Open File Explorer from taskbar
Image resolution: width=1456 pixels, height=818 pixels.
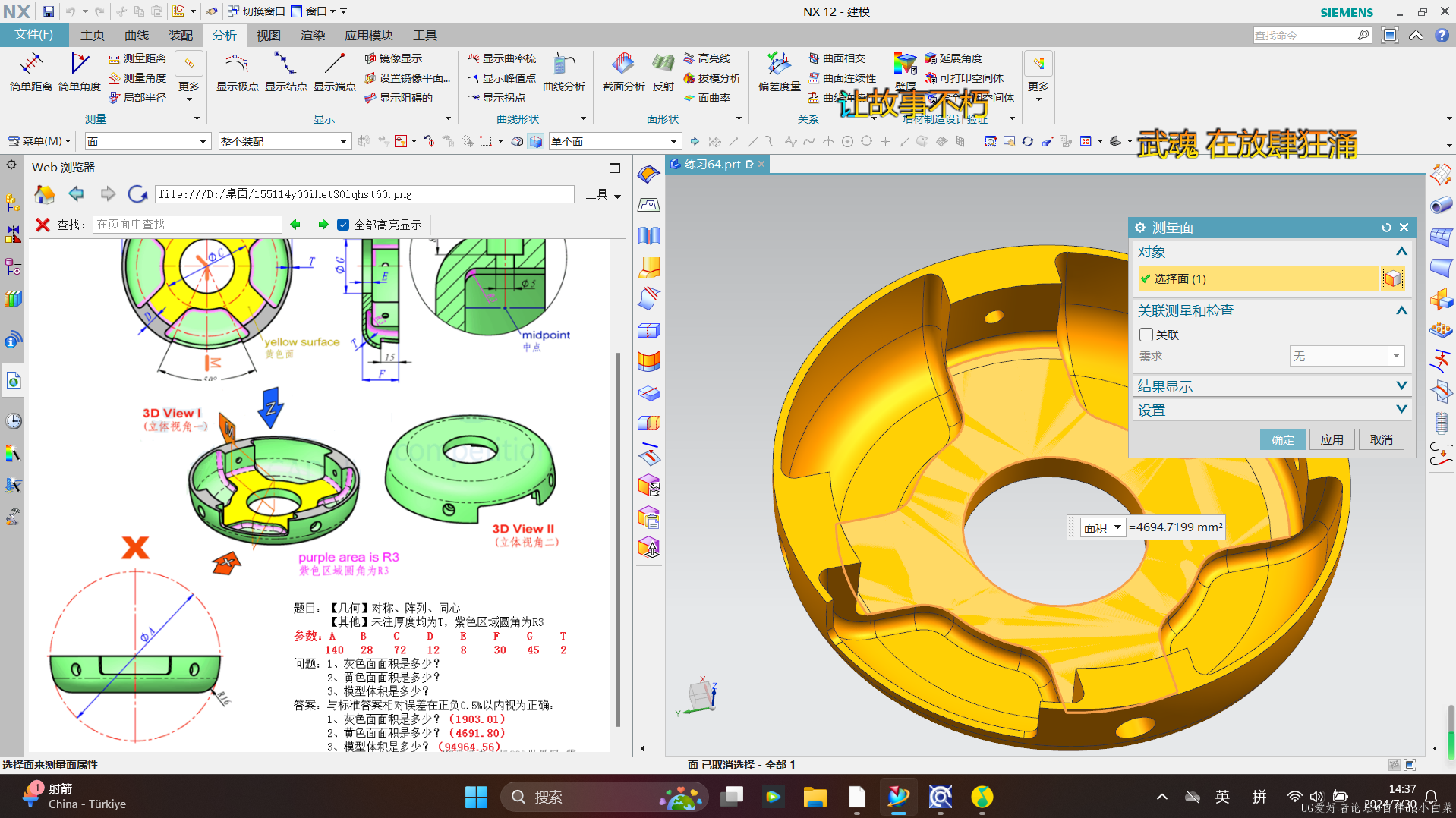click(x=815, y=797)
